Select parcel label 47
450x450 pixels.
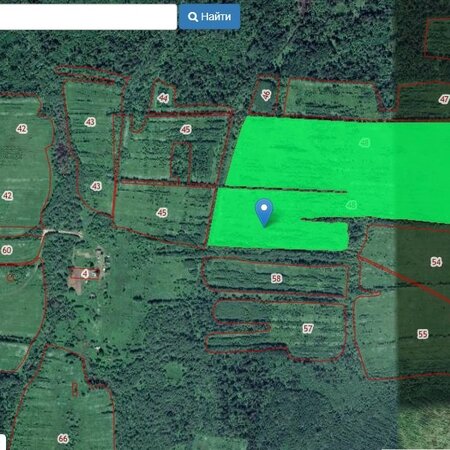[444, 99]
